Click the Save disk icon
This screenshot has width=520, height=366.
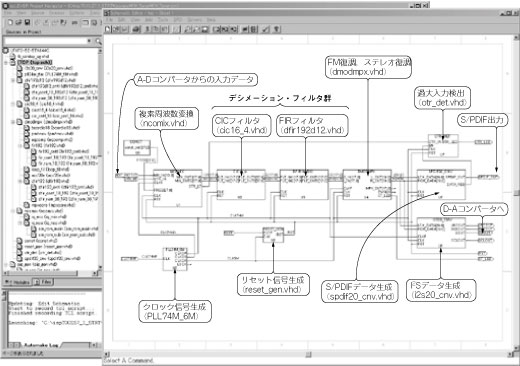click(27, 22)
